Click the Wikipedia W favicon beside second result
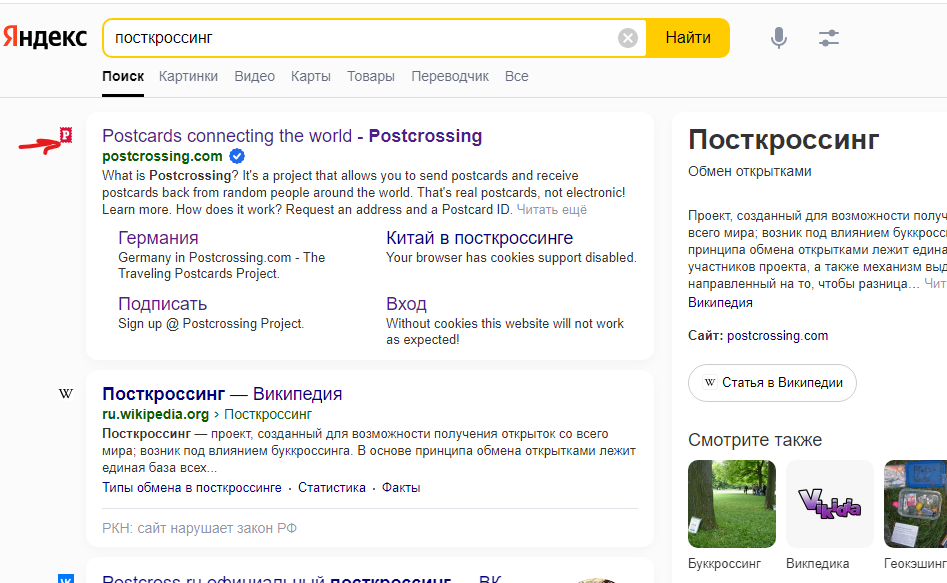947x583 pixels. 66,394
